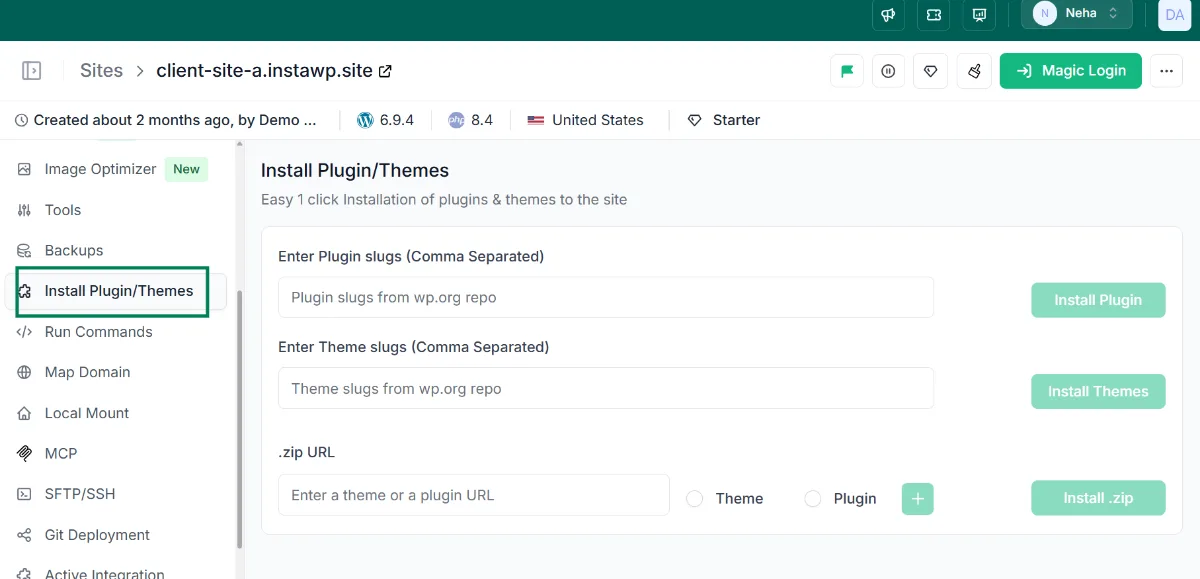The height and width of the screenshot is (579, 1200).
Task: Click the United States location text
Action: pos(598,120)
